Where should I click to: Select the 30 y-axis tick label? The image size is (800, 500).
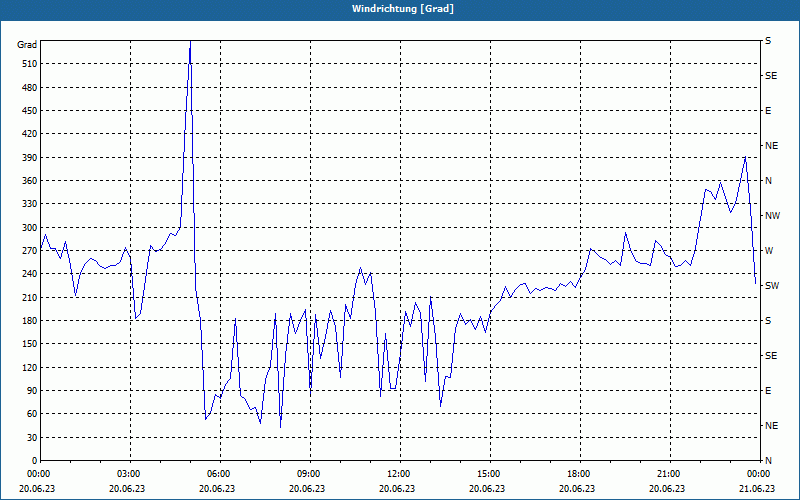[32, 438]
